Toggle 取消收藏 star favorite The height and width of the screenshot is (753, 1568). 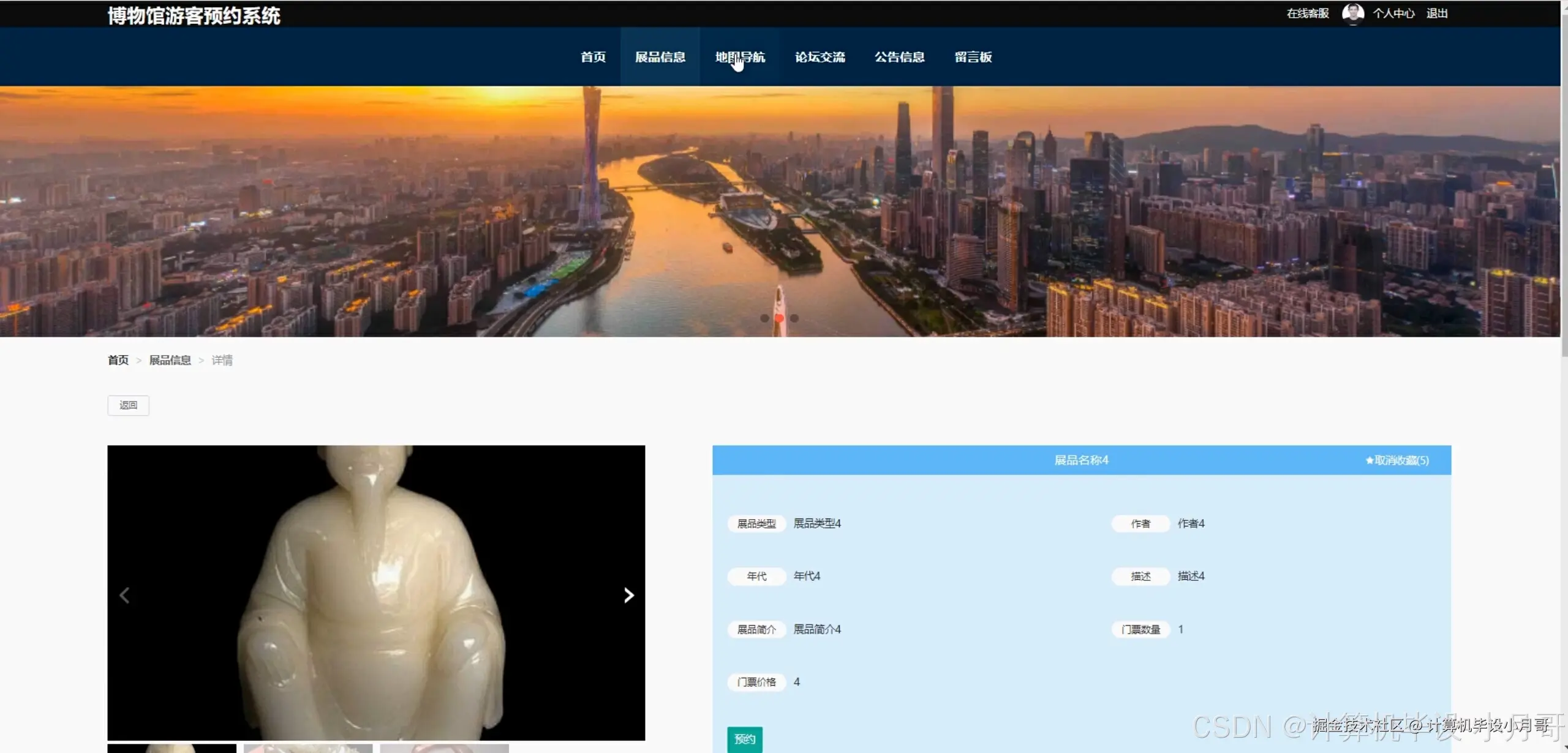coord(1396,460)
